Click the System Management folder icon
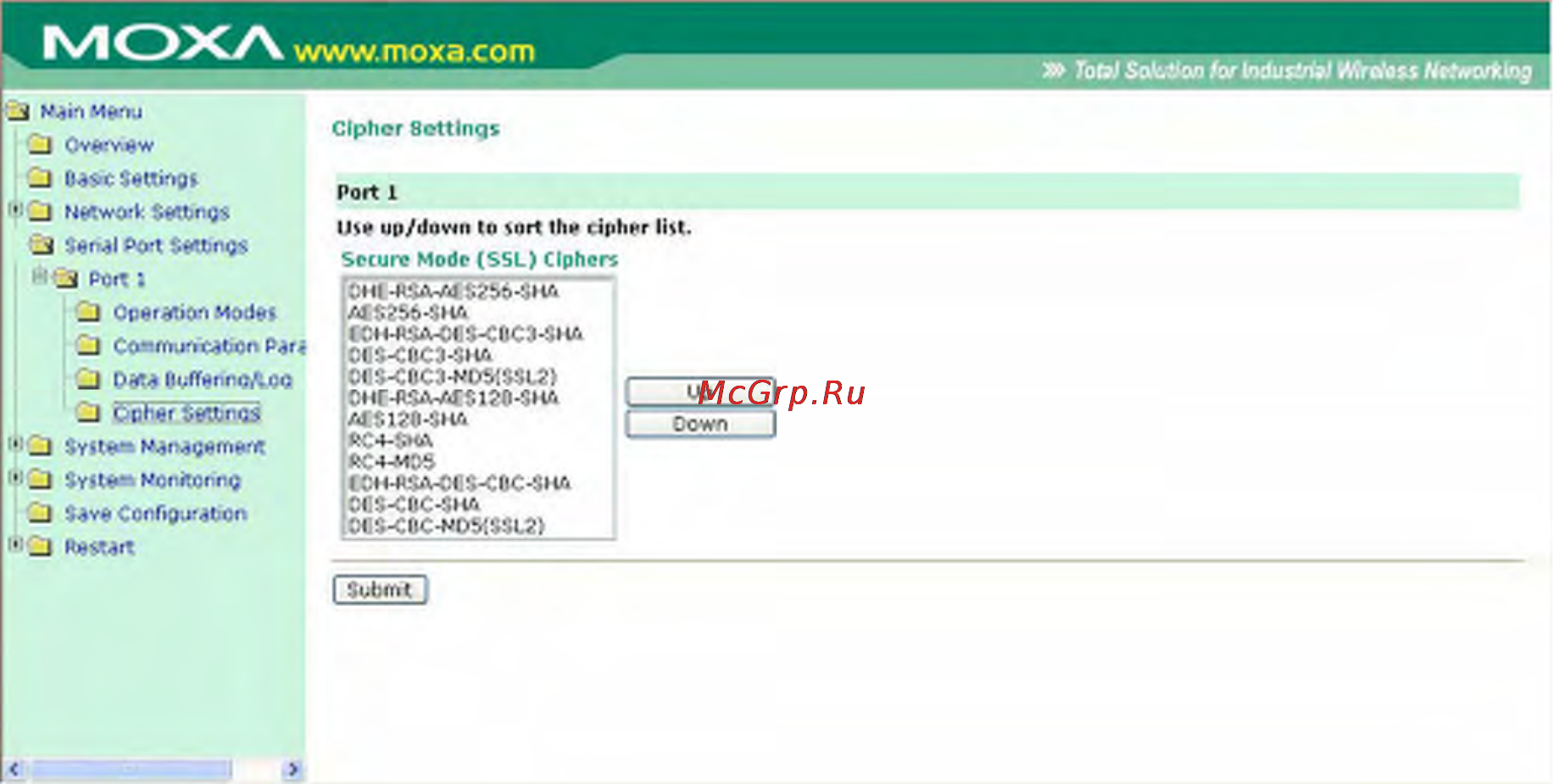The height and width of the screenshot is (784, 1553). (40, 446)
